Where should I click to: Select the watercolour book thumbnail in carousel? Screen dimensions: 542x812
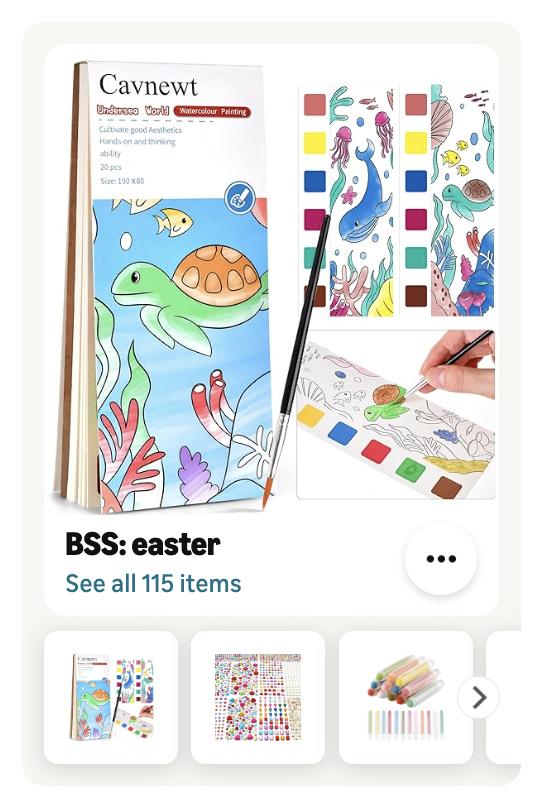click(111, 697)
